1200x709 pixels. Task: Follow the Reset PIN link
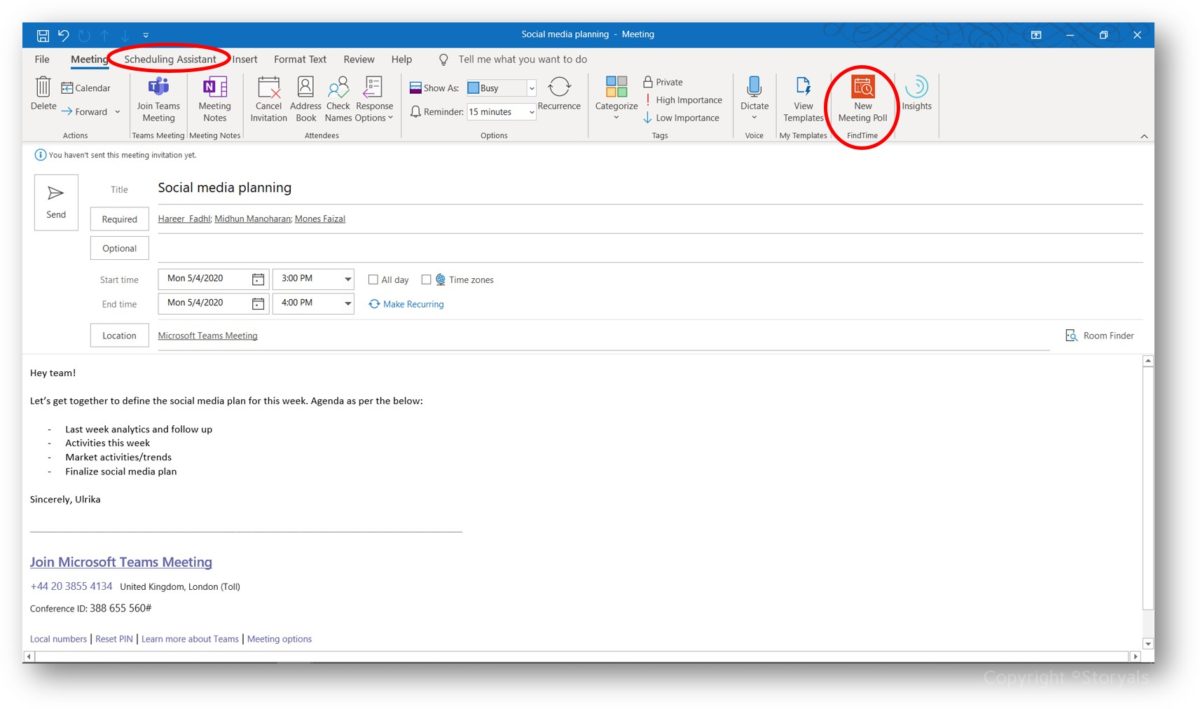pos(114,638)
